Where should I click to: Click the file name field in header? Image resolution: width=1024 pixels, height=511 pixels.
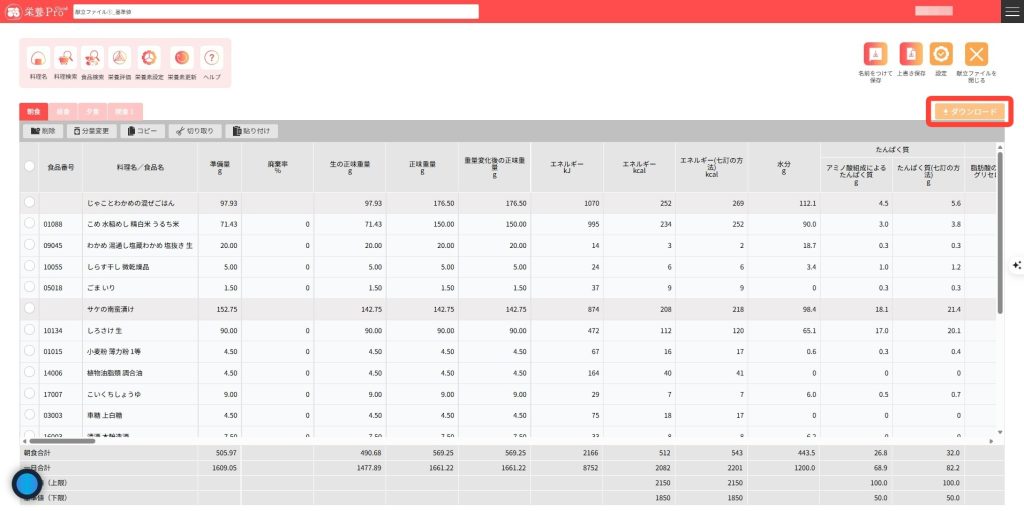275,11
